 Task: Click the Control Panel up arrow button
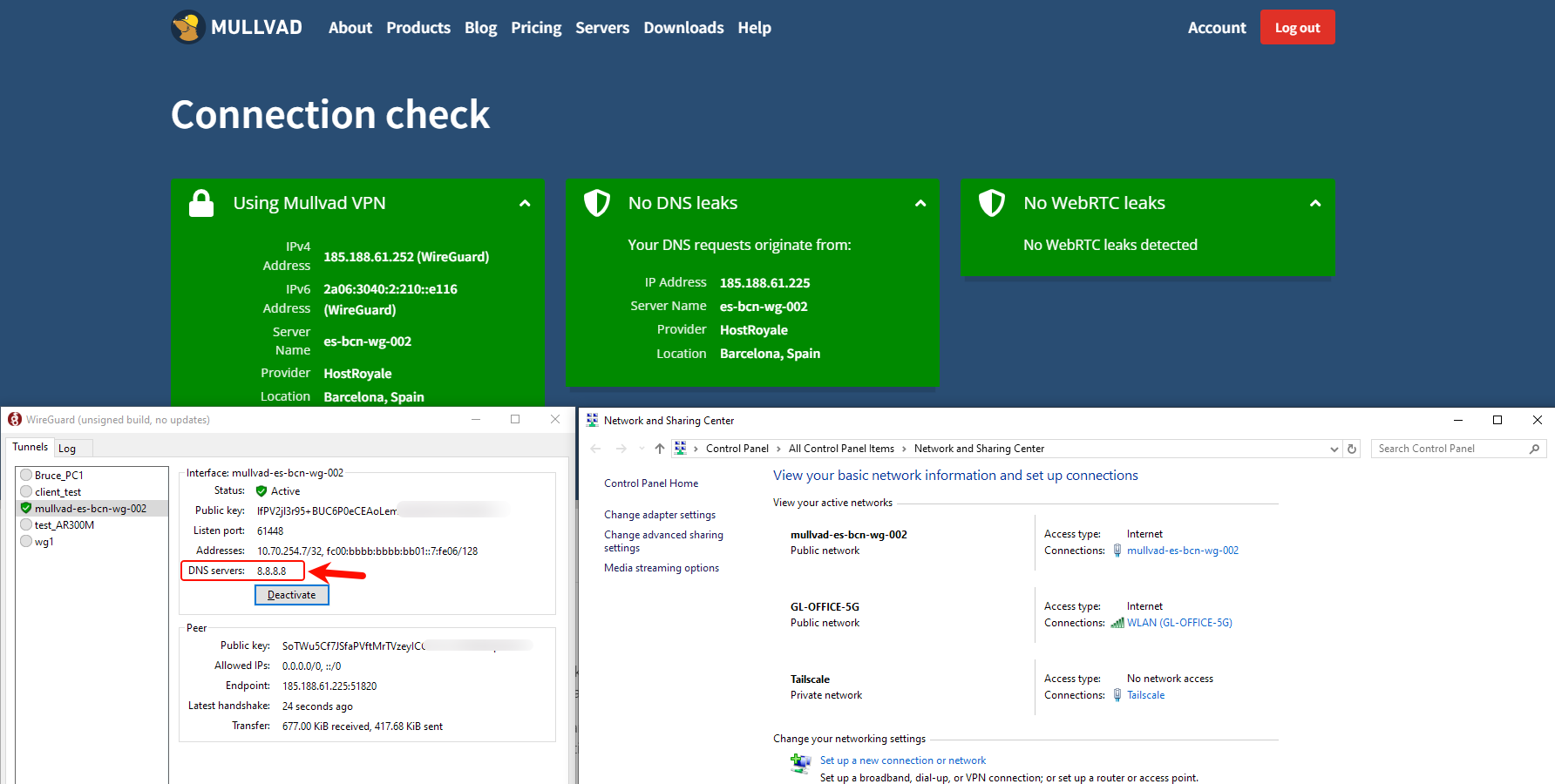click(660, 449)
